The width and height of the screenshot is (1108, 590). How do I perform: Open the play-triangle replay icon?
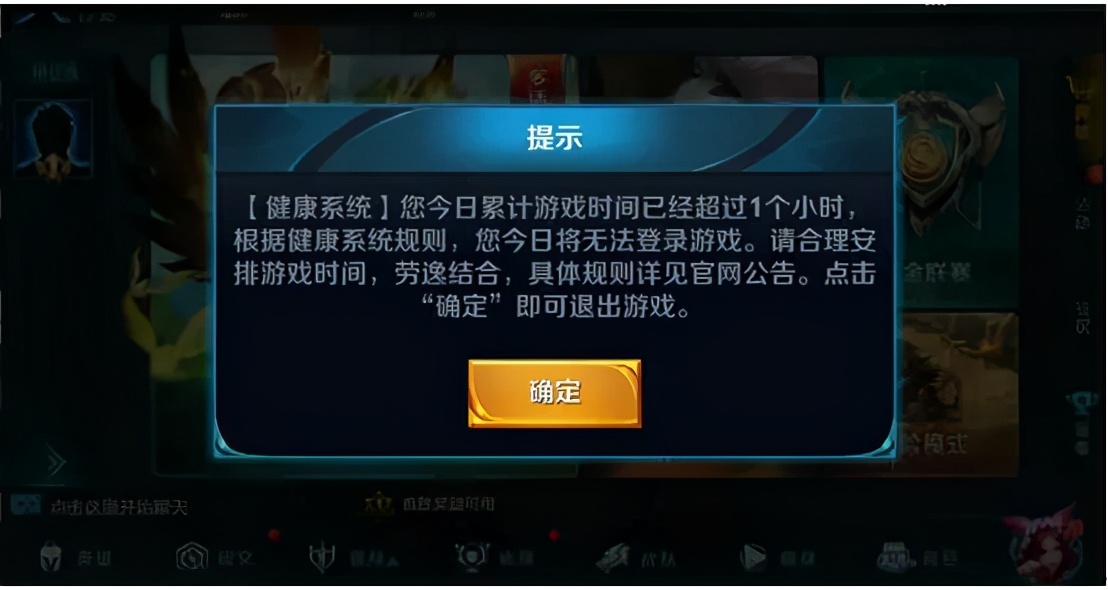pos(753,558)
